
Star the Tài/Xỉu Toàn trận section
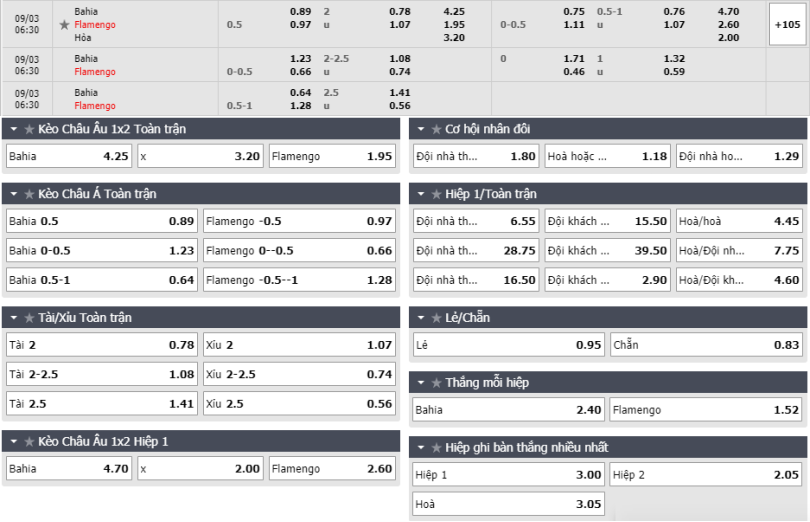29,318
